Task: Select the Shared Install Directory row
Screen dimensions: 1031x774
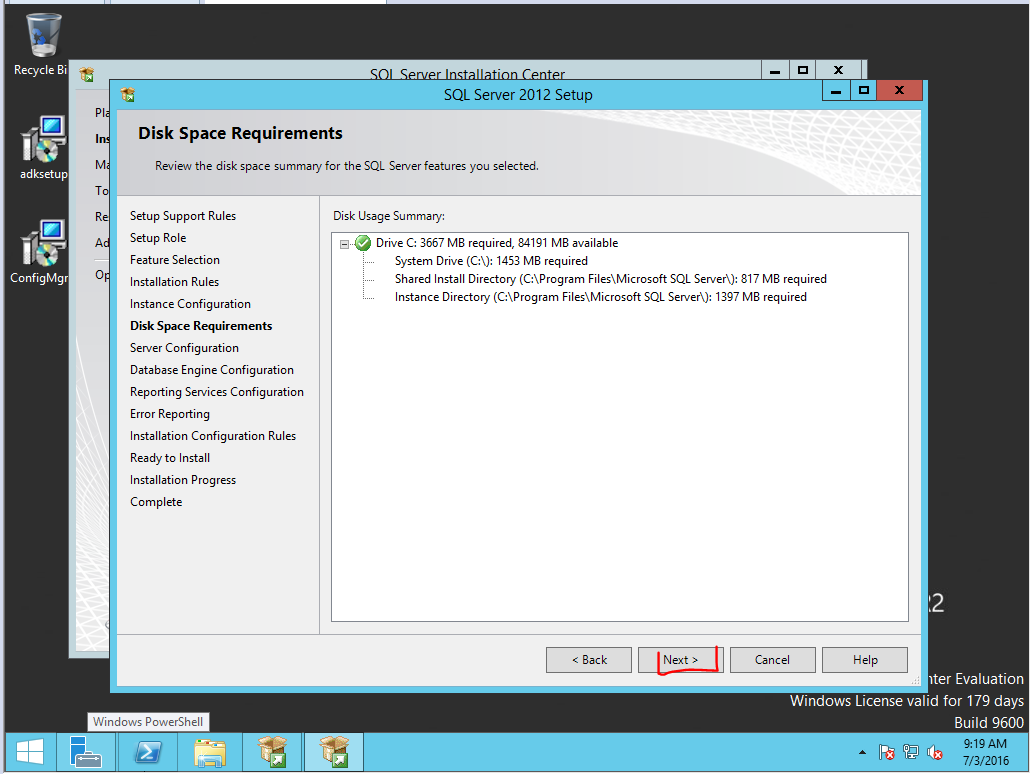Action: [x=611, y=279]
